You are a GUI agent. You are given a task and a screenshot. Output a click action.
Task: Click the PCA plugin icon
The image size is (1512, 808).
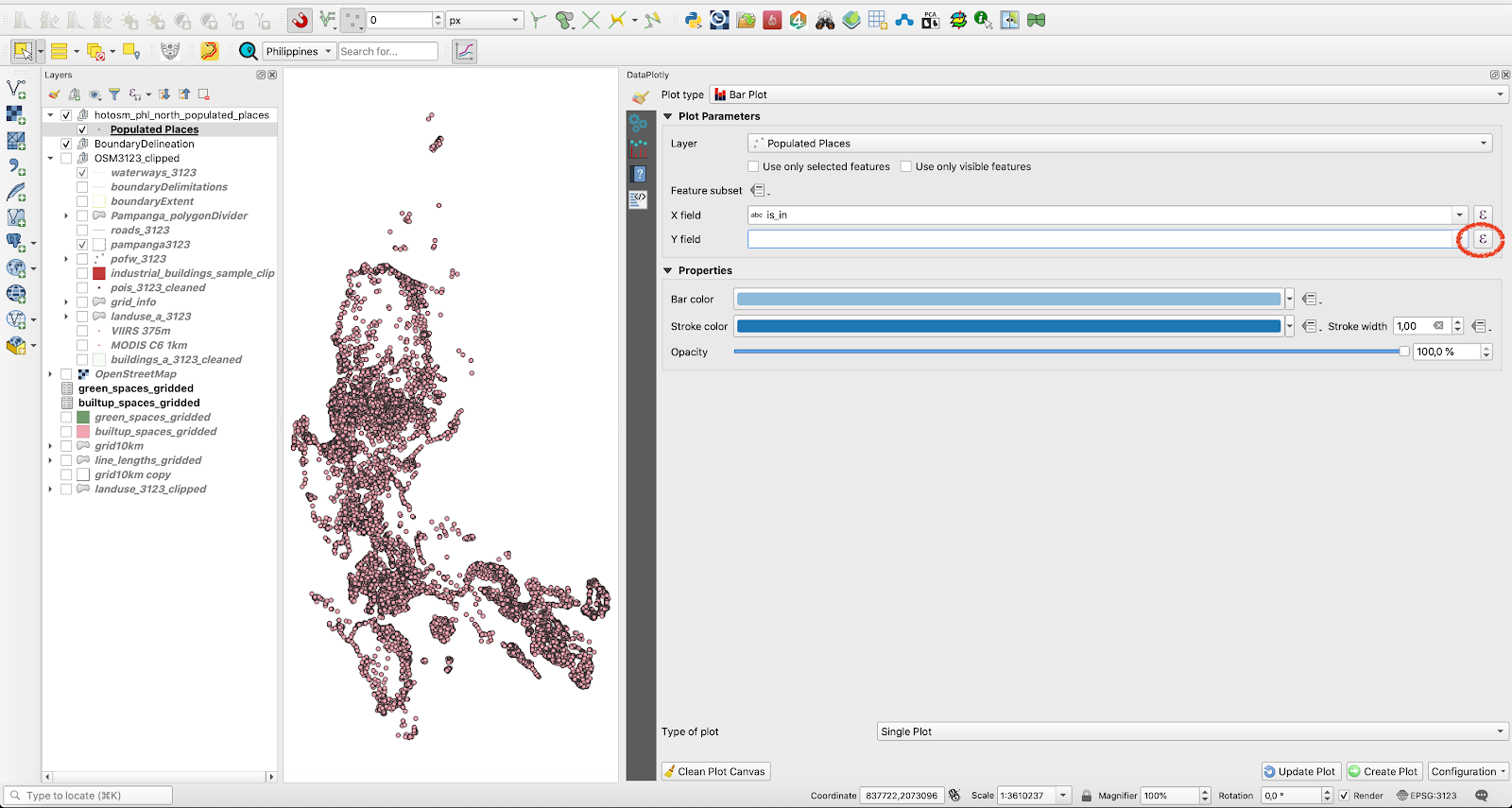[x=931, y=20]
